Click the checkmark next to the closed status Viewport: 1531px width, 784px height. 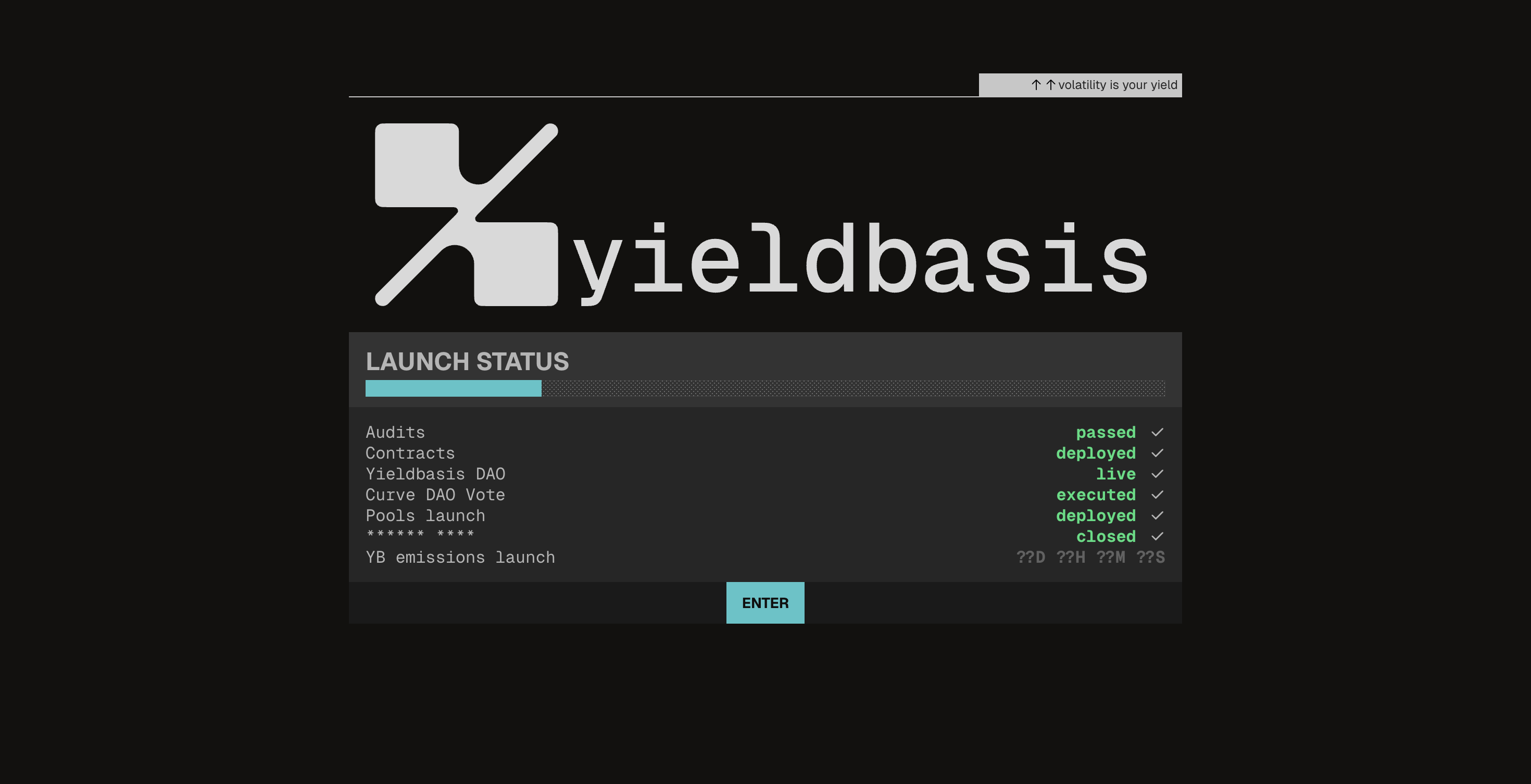pos(1157,536)
